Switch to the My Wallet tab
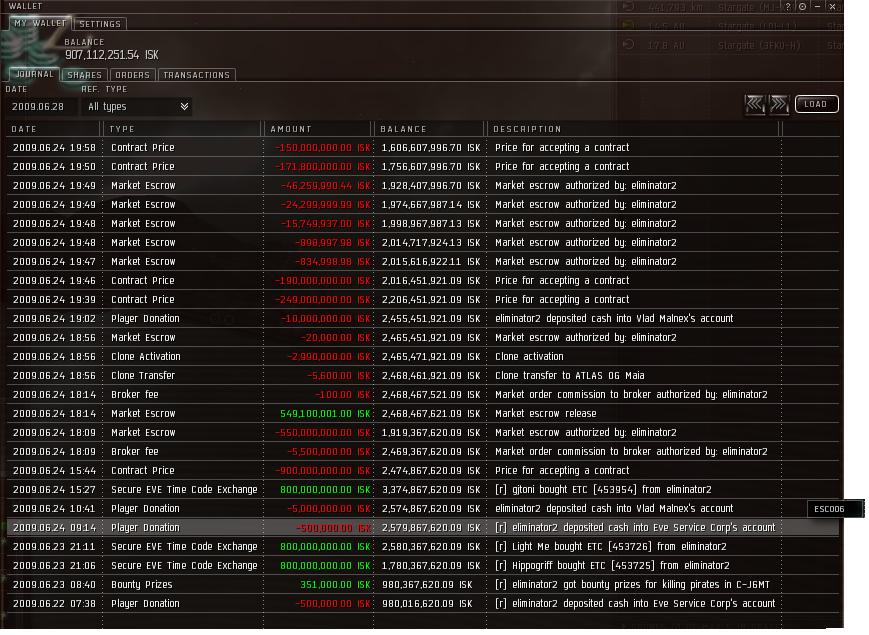This screenshot has height=635, width=869. (40, 23)
